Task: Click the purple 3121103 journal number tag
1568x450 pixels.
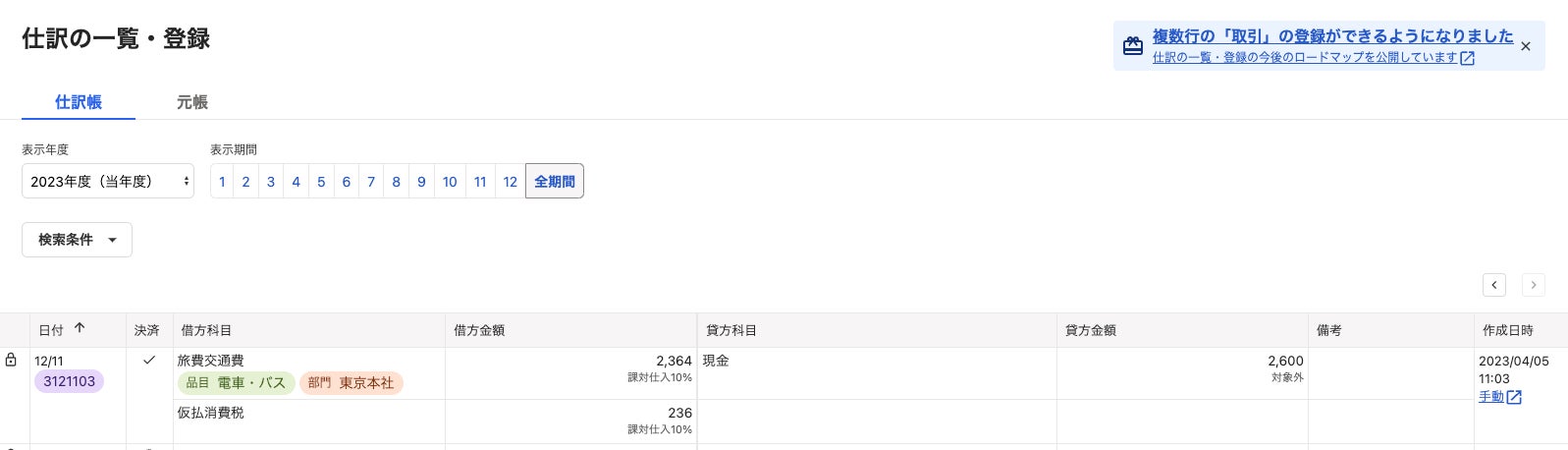Action: [x=69, y=381]
